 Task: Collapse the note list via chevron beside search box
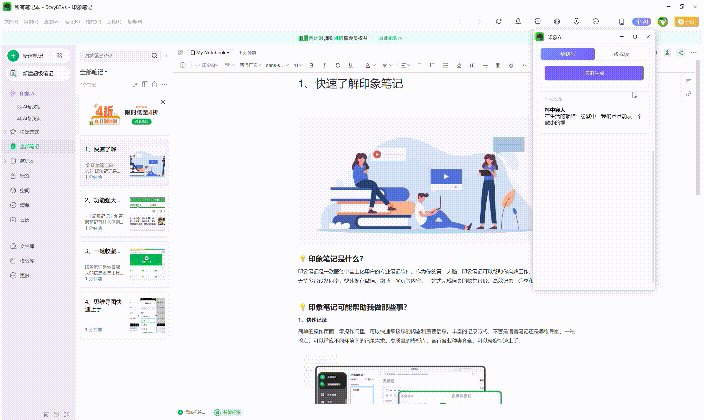tap(167, 56)
